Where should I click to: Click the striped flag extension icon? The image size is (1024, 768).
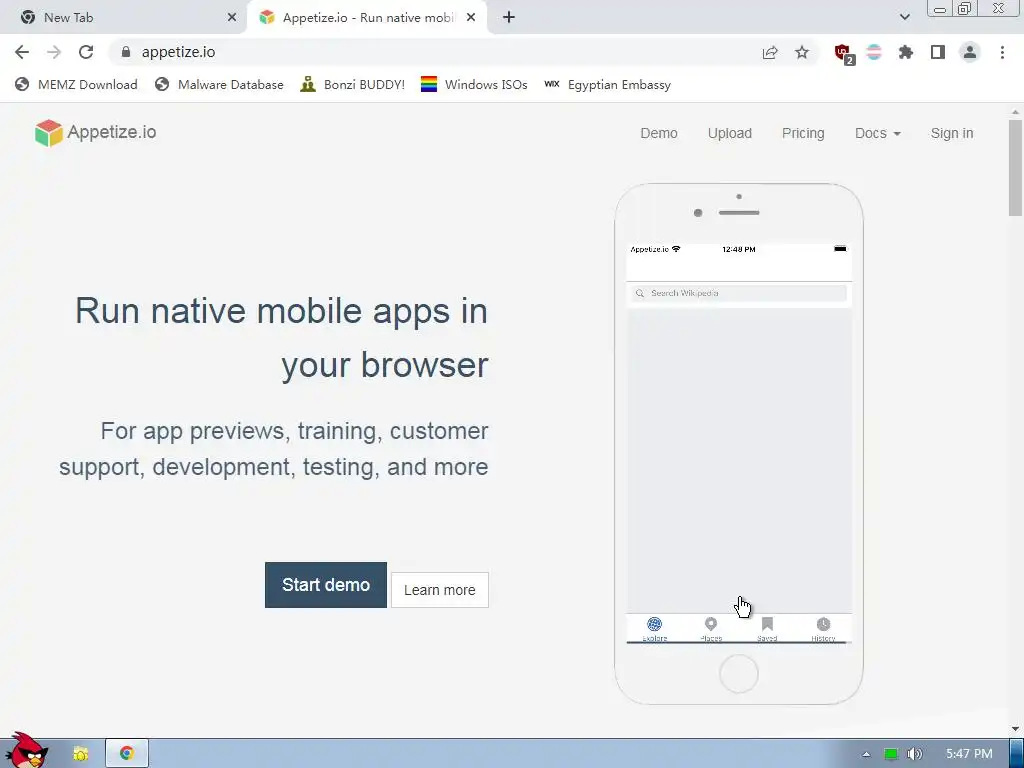pyautogui.click(x=874, y=52)
